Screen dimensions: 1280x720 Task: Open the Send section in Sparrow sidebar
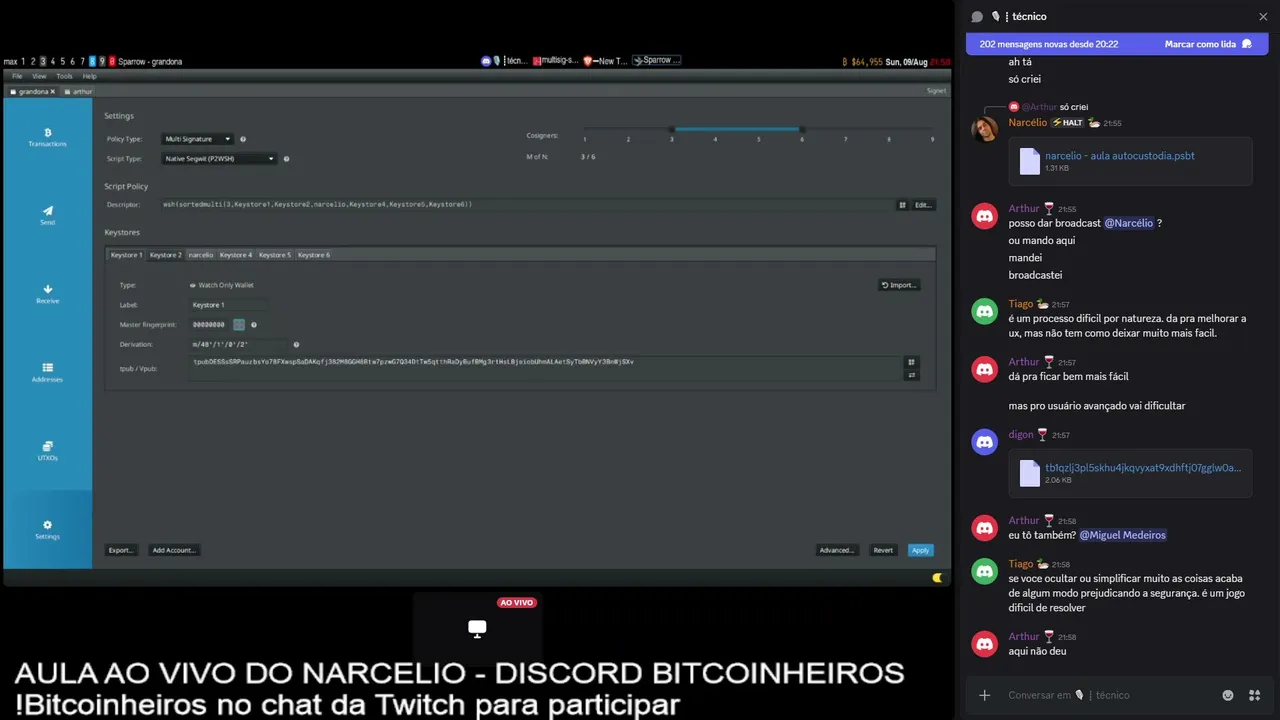pos(47,215)
